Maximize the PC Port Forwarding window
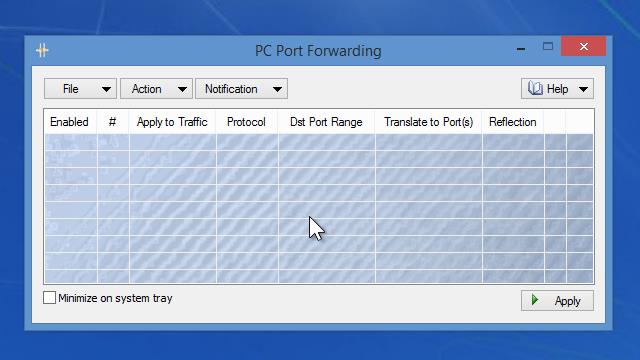This screenshot has width=640, height=360. click(548, 46)
